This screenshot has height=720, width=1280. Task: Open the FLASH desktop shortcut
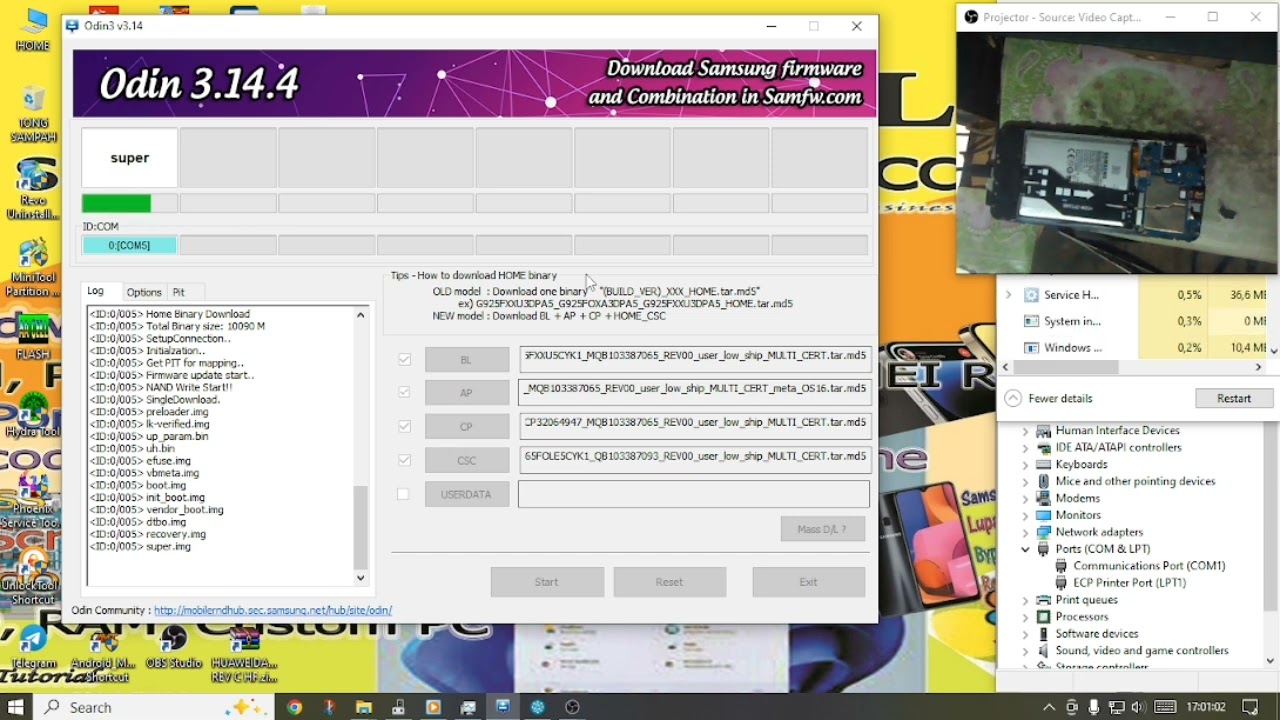pos(33,337)
